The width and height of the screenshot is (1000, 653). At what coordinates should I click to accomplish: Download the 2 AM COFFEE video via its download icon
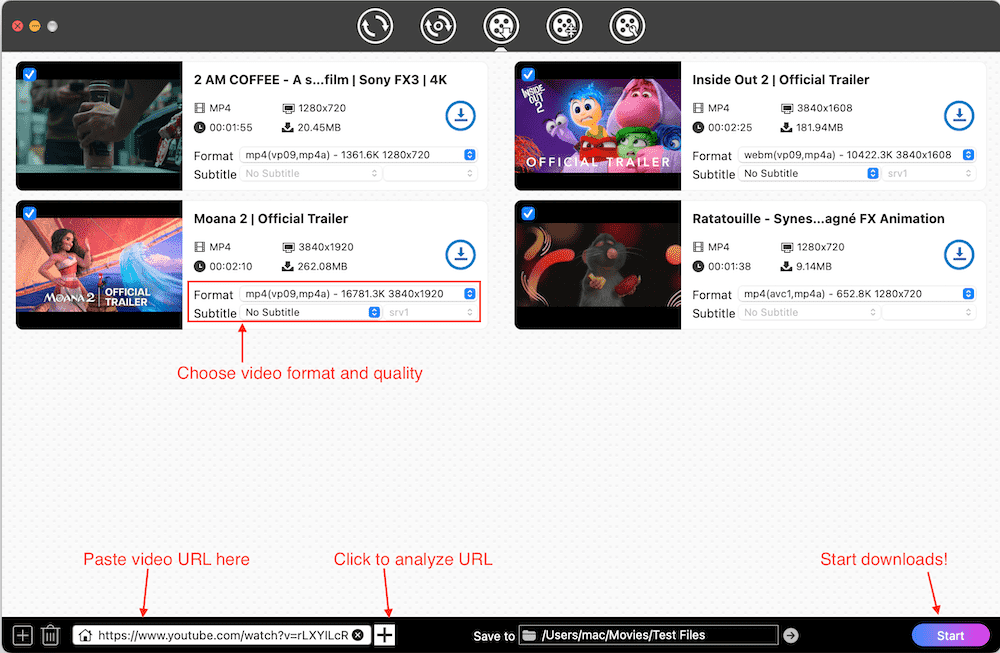tap(460, 115)
